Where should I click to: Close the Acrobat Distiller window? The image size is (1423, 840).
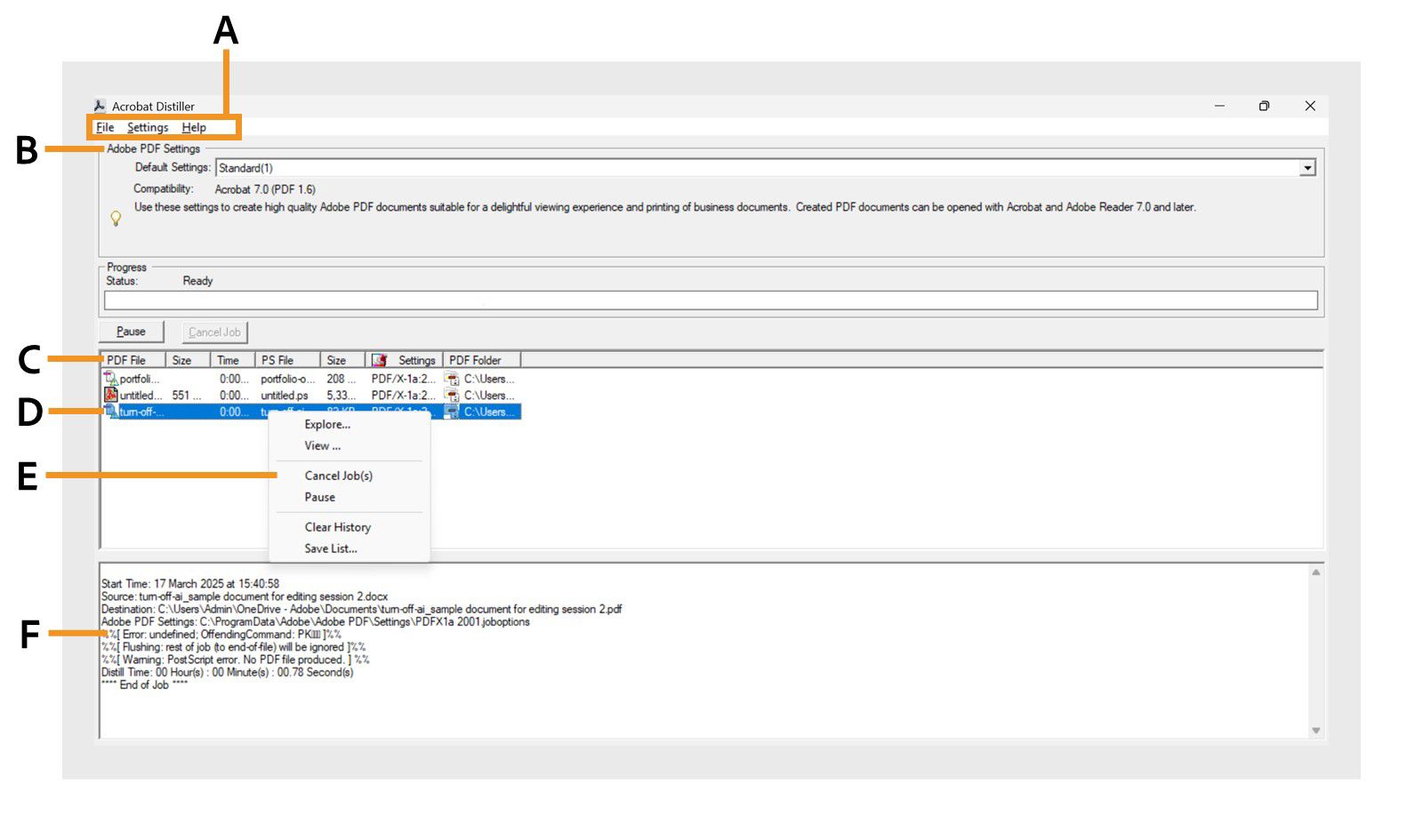1310,106
